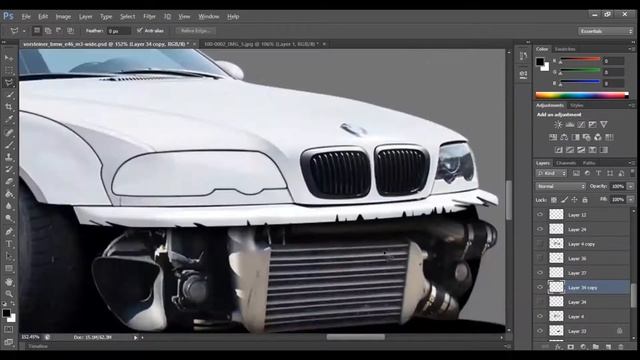Toggle layer filter on/off switch
Viewport: 640px width, 360px height.
click(x=632, y=173)
